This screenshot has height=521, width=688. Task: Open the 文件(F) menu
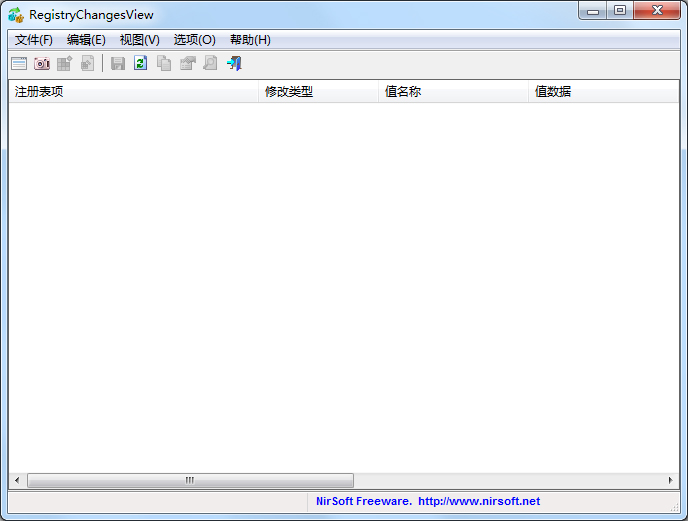coord(34,40)
